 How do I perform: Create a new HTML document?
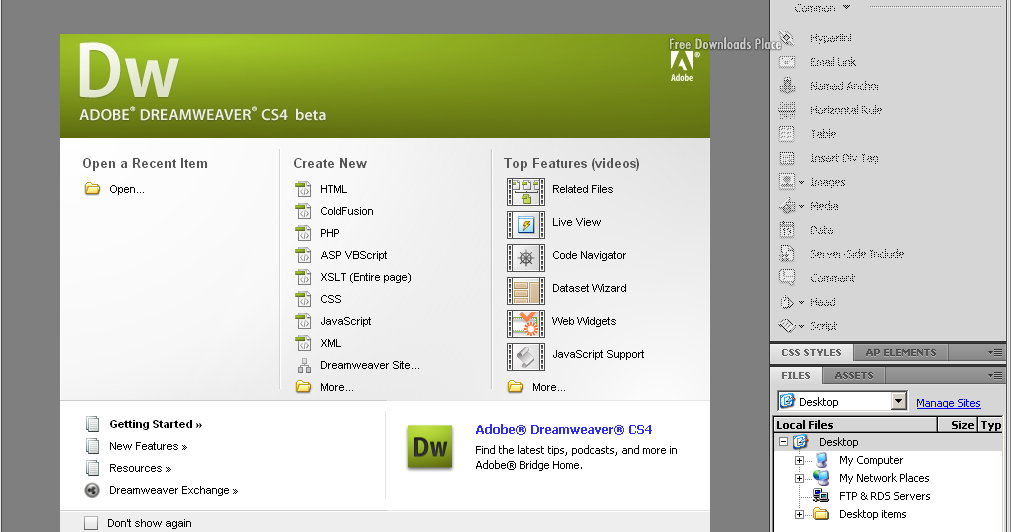333,189
